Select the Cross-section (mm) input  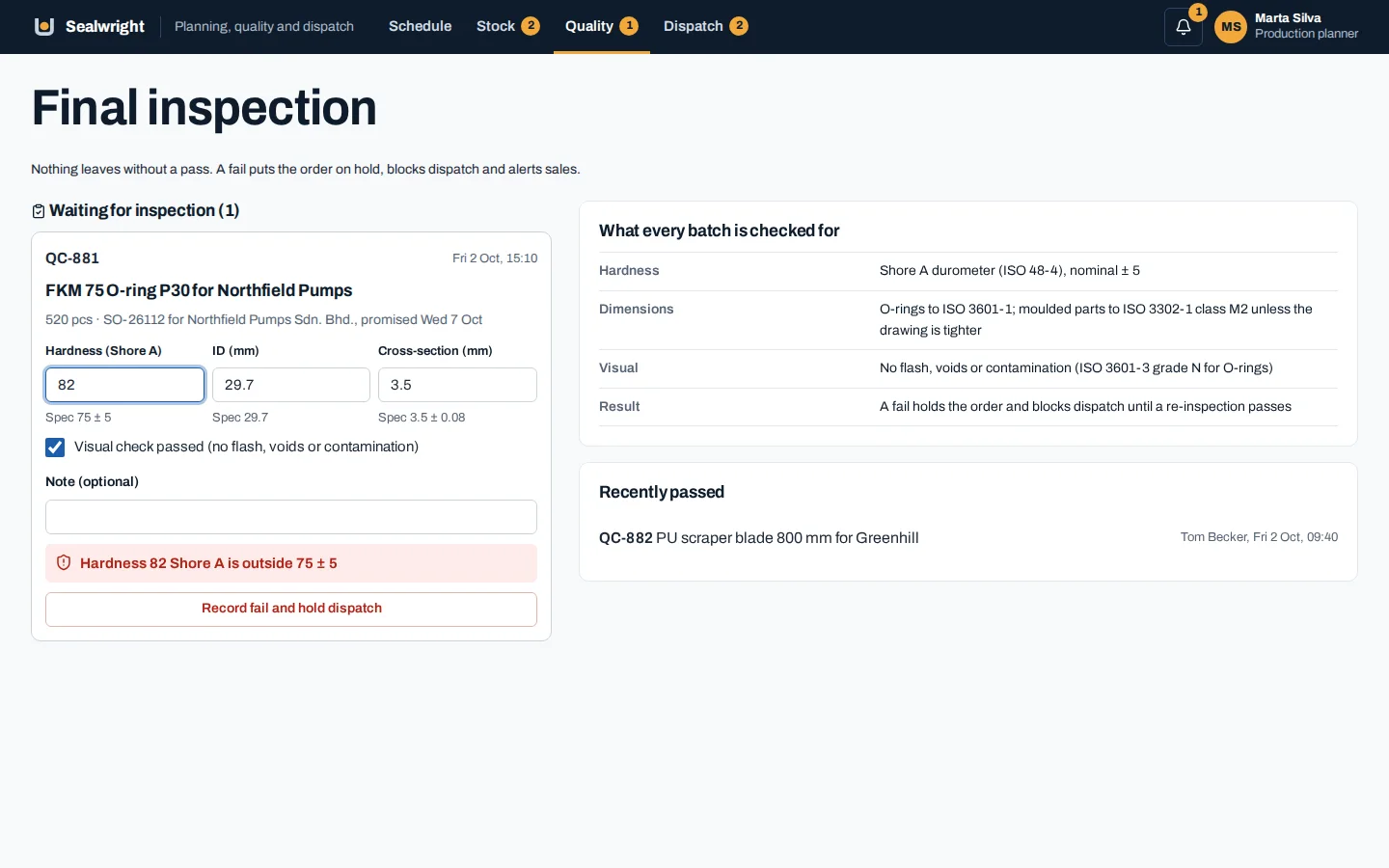(457, 385)
